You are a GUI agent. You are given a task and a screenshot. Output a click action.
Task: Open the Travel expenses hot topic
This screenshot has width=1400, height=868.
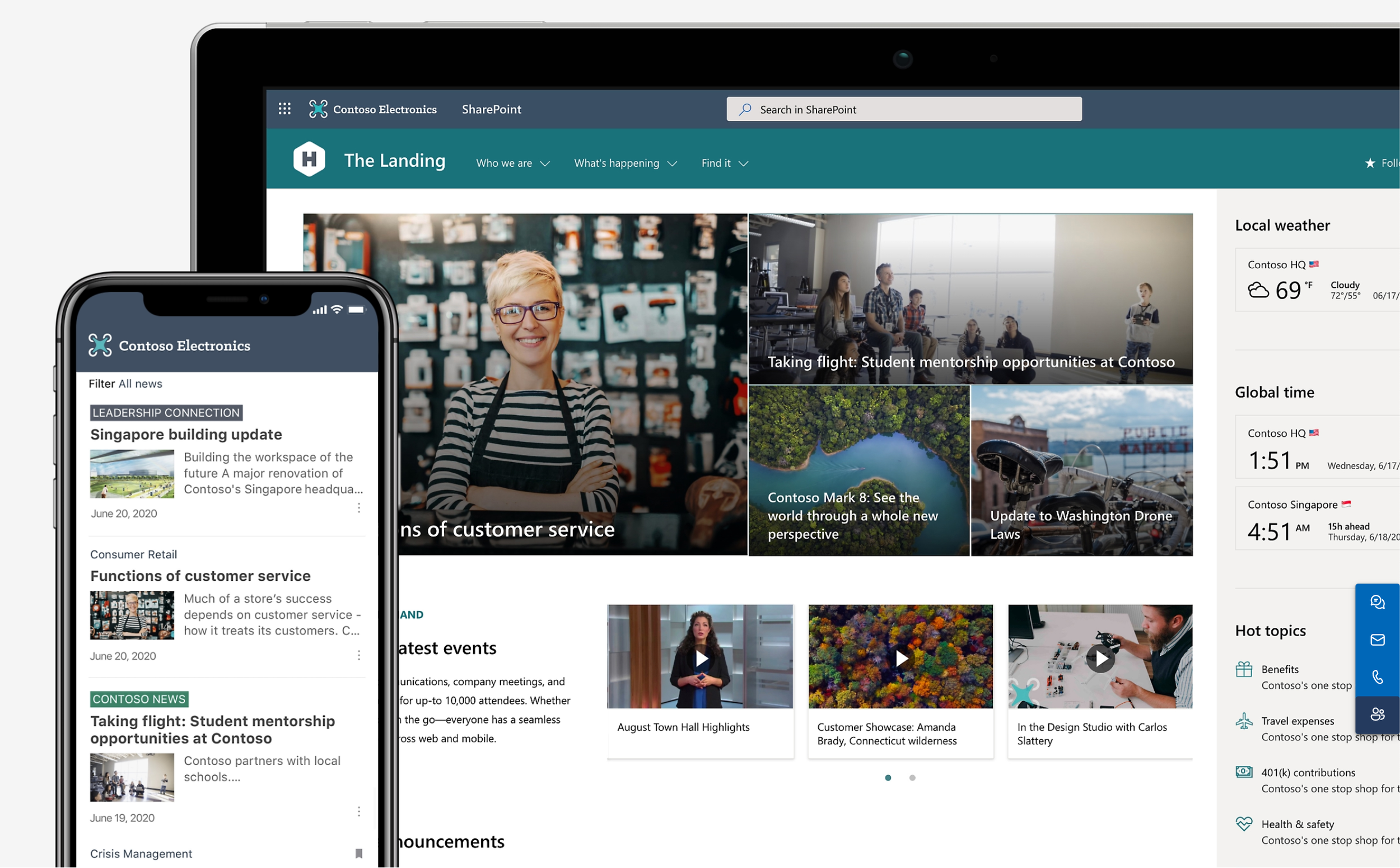(1298, 721)
